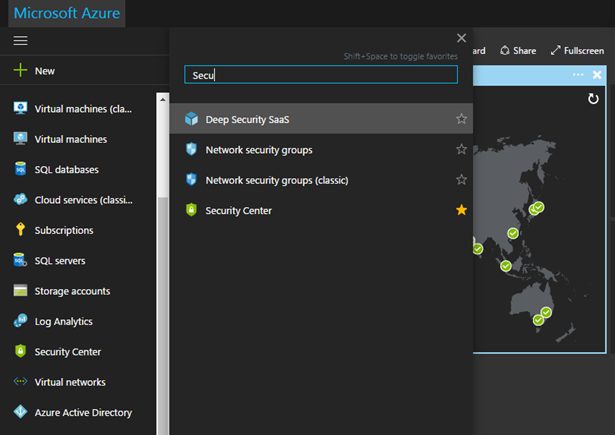Click the Share button
The width and height of the screenshot is (615, 435).
point(518,51)
